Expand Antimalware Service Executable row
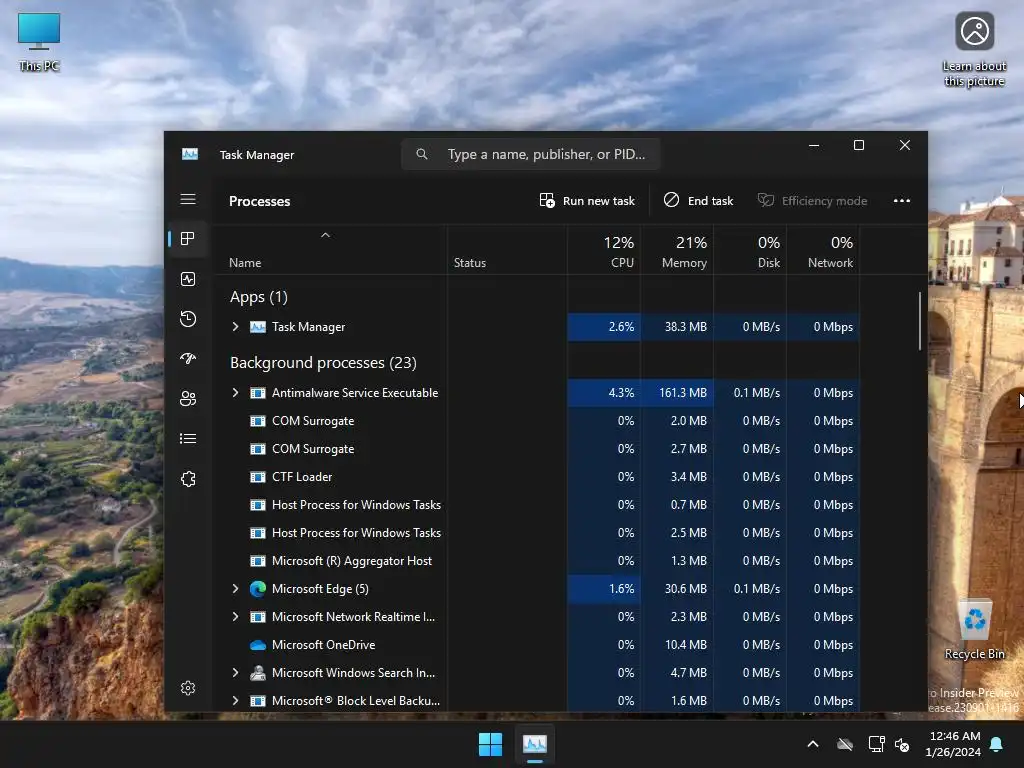Image resolution: width=1024 pixels, height=768 pixels. pyautogui.click(x=236, y=392)
